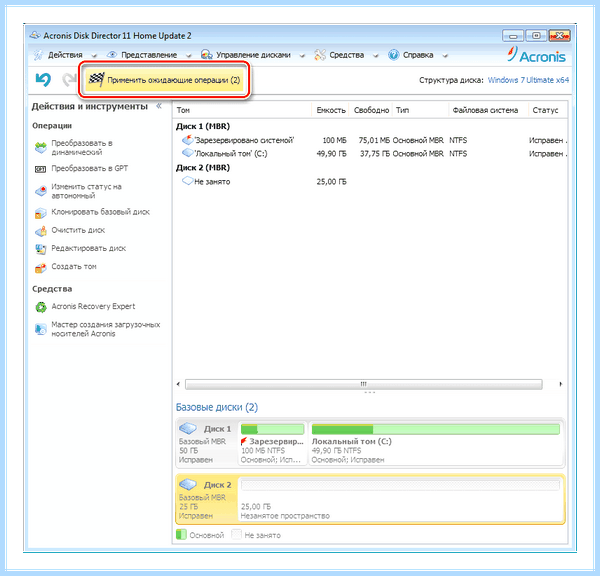Open the Windows 7 Ultimate x64 link
This screenshot has height=576, width=600.
pyautogui.click(x=528, y=80)
